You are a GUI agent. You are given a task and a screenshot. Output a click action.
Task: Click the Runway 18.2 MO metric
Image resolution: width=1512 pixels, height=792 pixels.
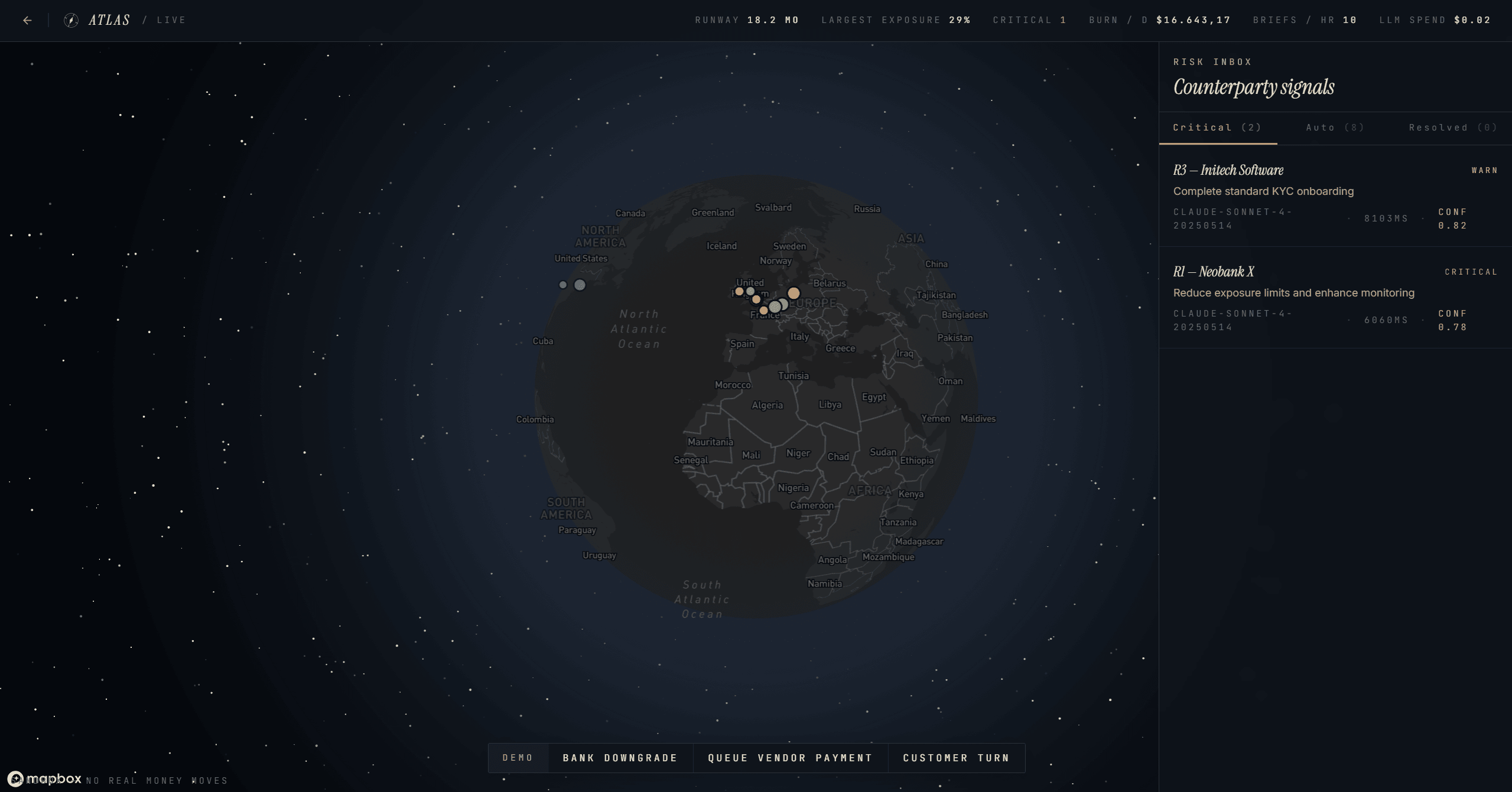pyautogui.click(x=747, y=20)
